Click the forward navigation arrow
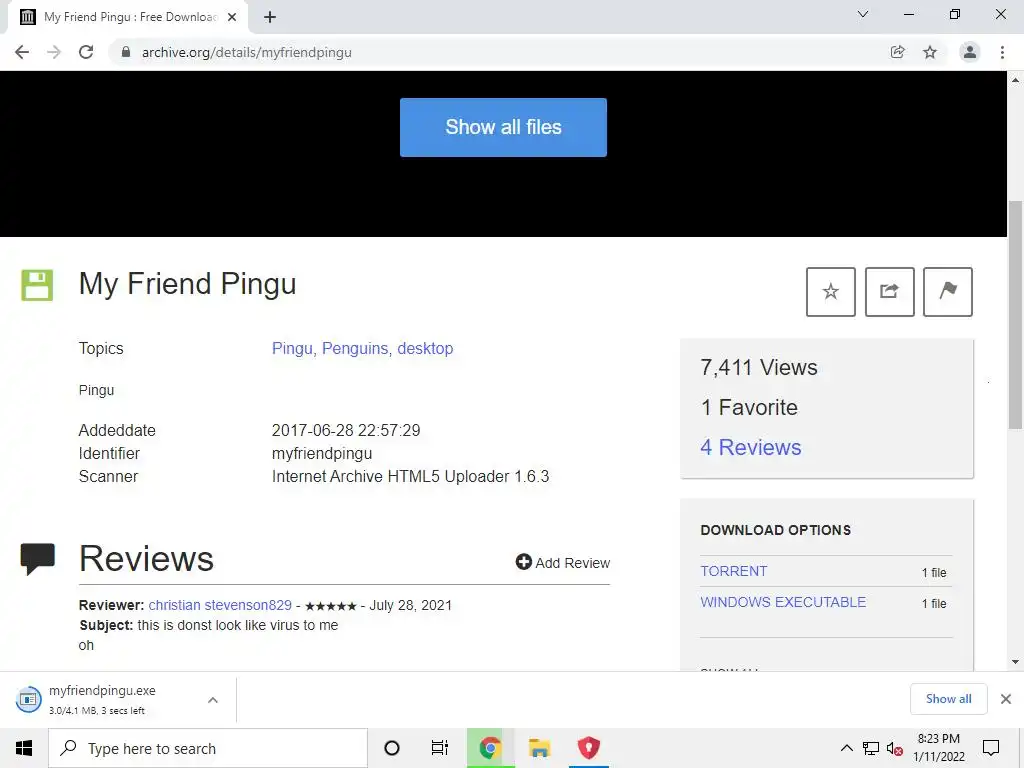 54,52
